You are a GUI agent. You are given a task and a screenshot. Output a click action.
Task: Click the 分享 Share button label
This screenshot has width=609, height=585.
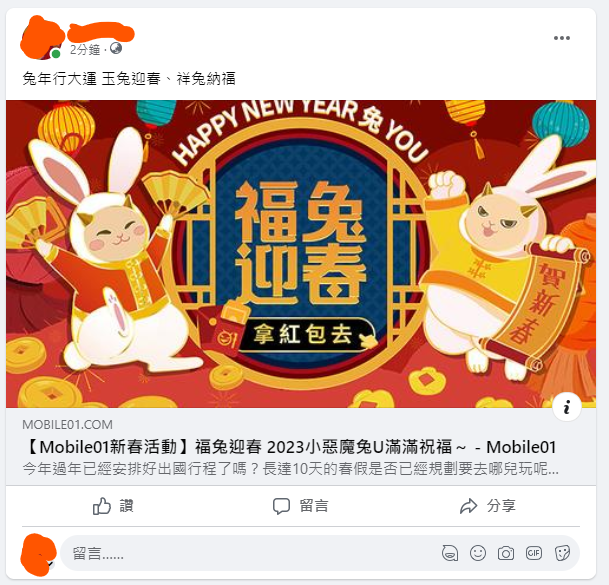point(501,506)
